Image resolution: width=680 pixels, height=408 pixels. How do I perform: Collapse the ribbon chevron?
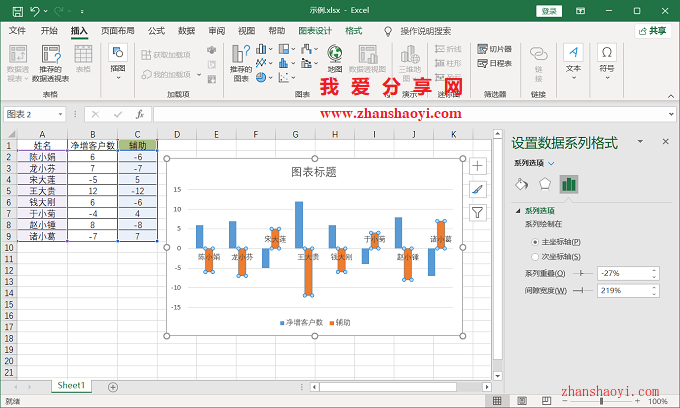click(x=671, y=96)
